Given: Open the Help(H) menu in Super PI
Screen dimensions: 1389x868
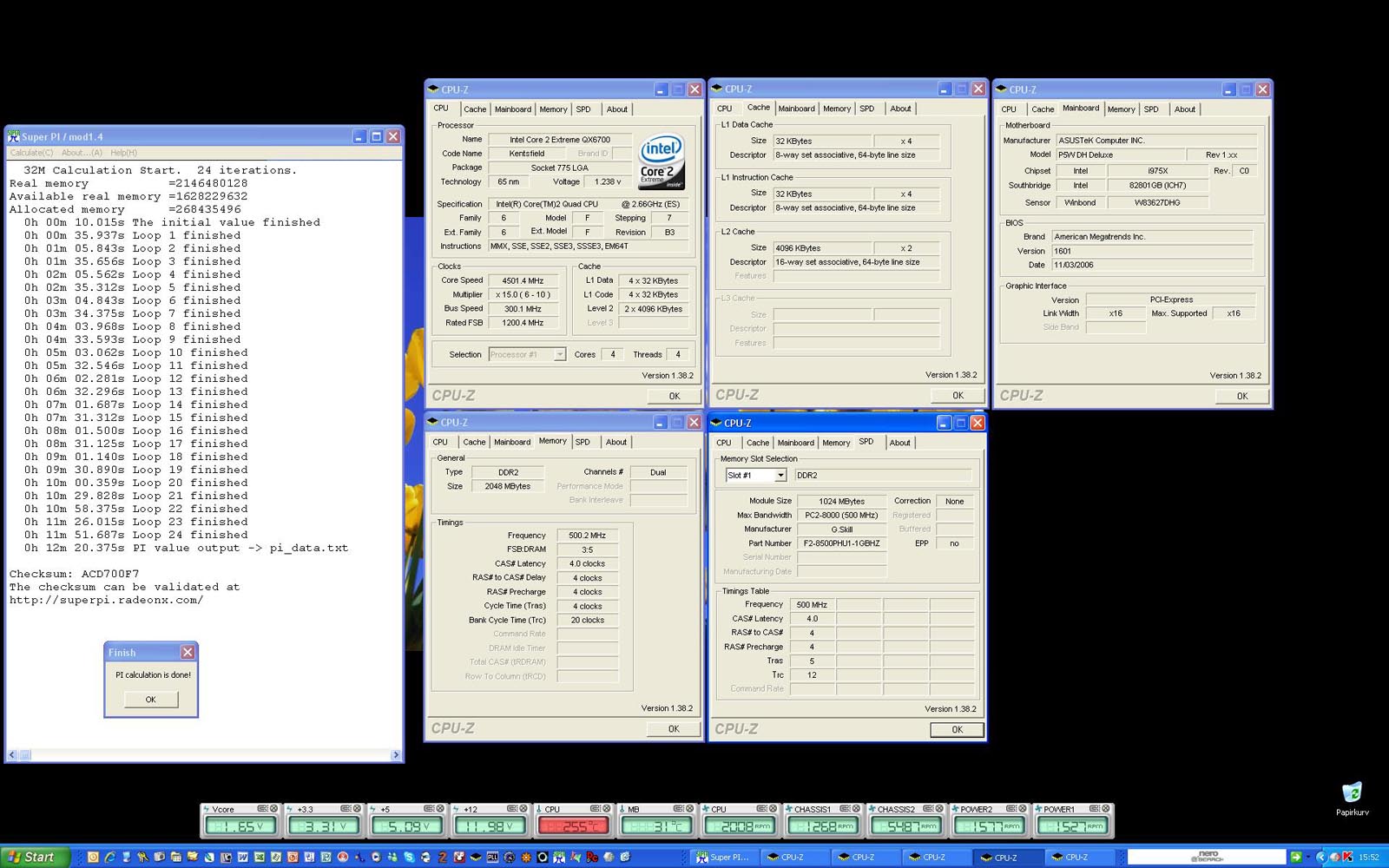Looking at the screenshot, I should coord(124,153).
